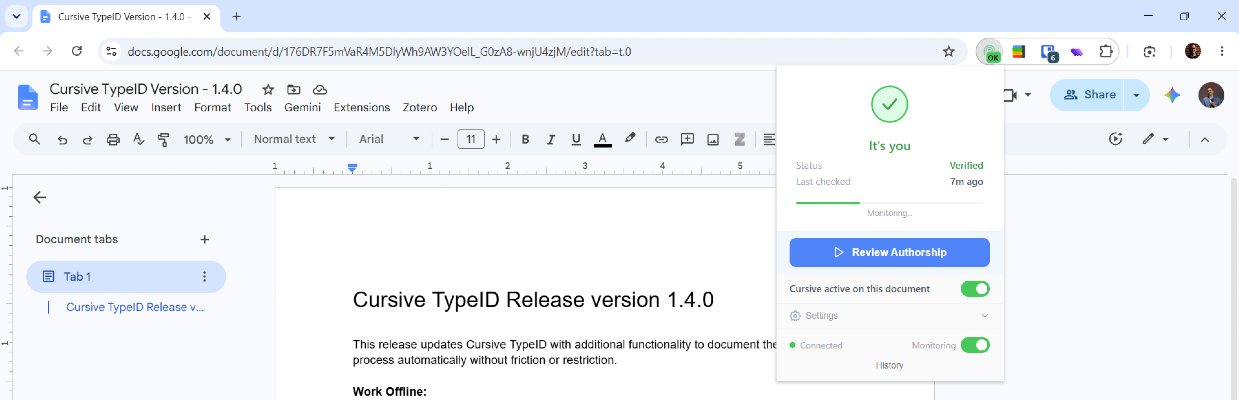The height and width of the screenshot is (400, 1239).
Task: Click the Google Lens screen search icon
Action: (1150, 52)
